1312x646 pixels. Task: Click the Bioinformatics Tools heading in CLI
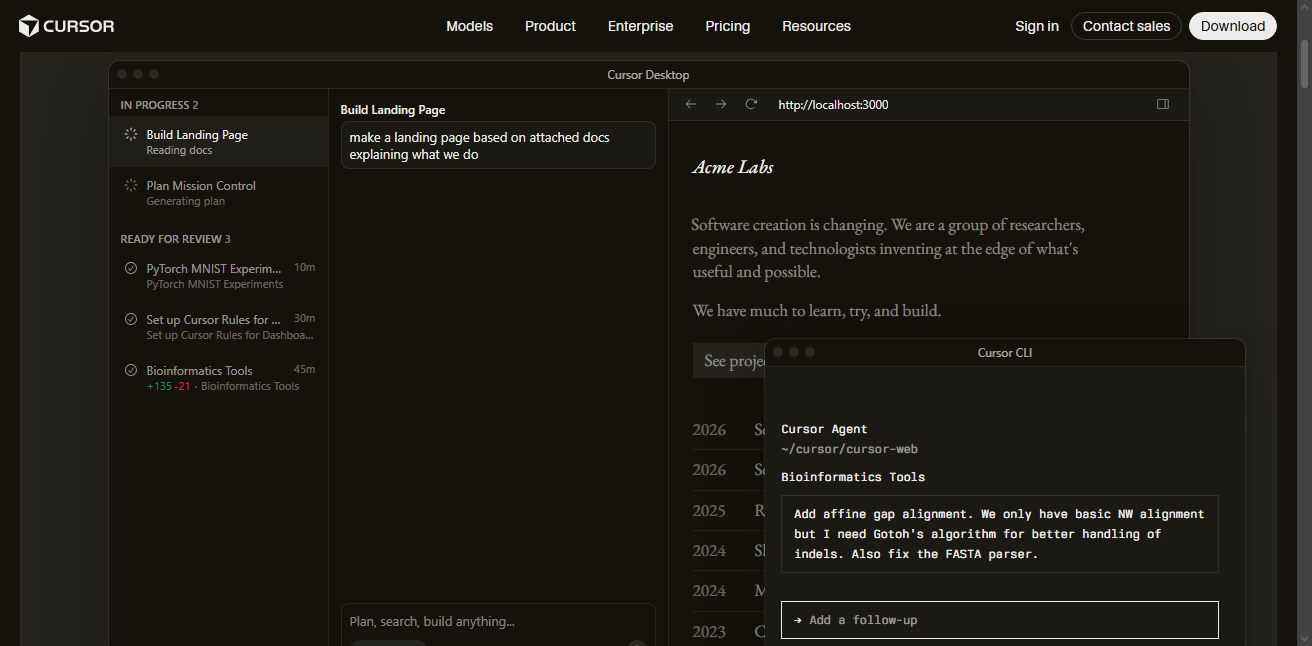click(x=853, y=477)
